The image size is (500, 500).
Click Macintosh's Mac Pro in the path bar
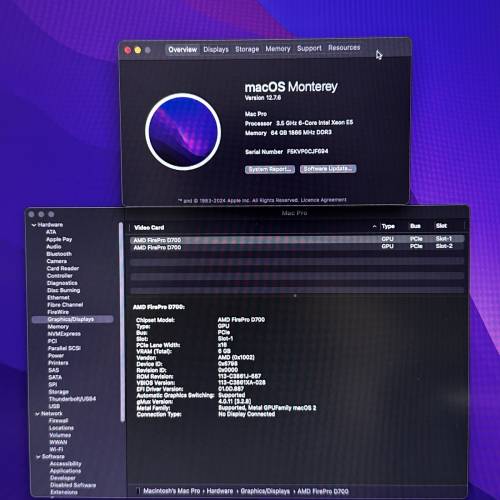[x=172, y=491]
